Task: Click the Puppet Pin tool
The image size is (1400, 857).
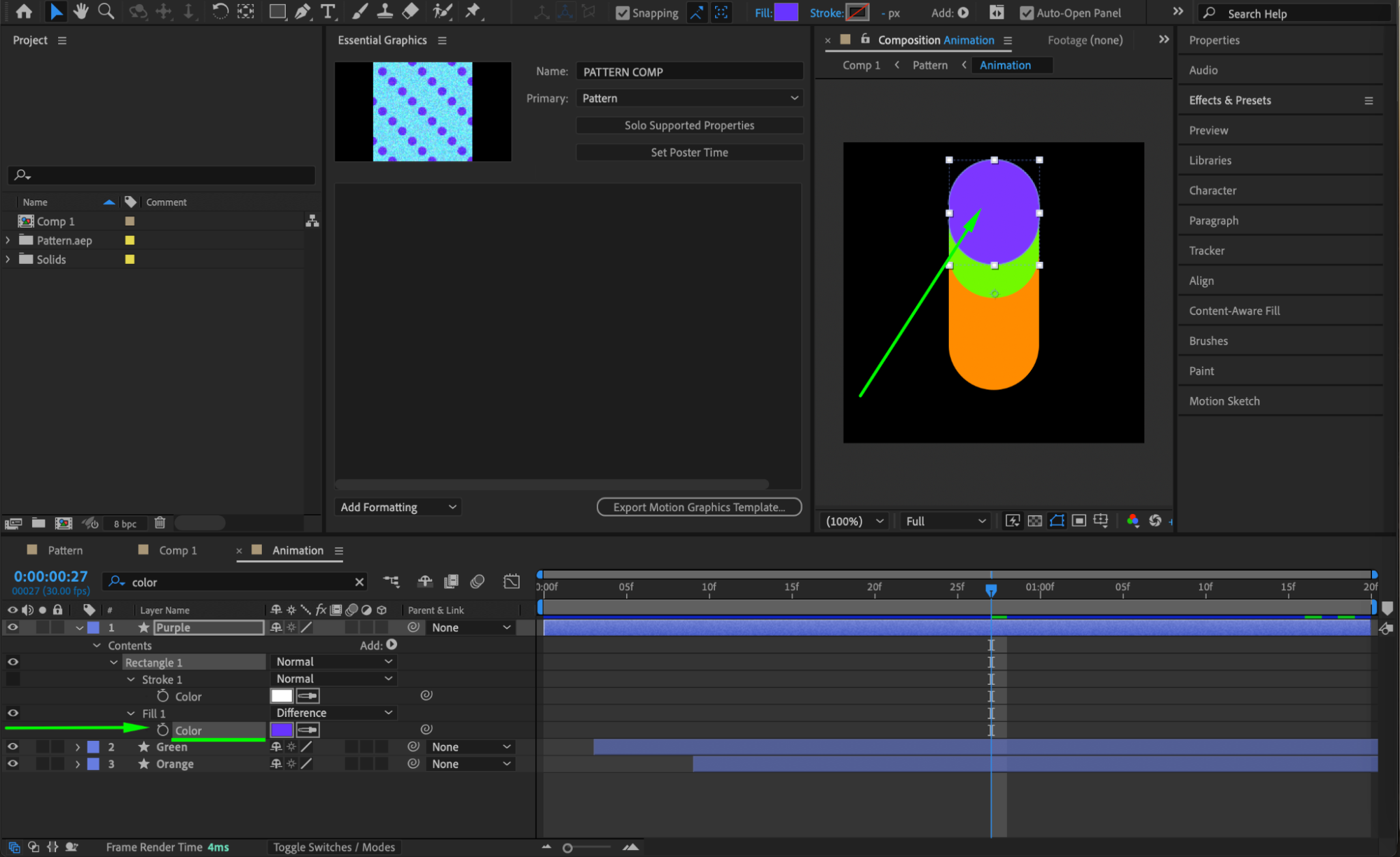Action: pos(473,11)
